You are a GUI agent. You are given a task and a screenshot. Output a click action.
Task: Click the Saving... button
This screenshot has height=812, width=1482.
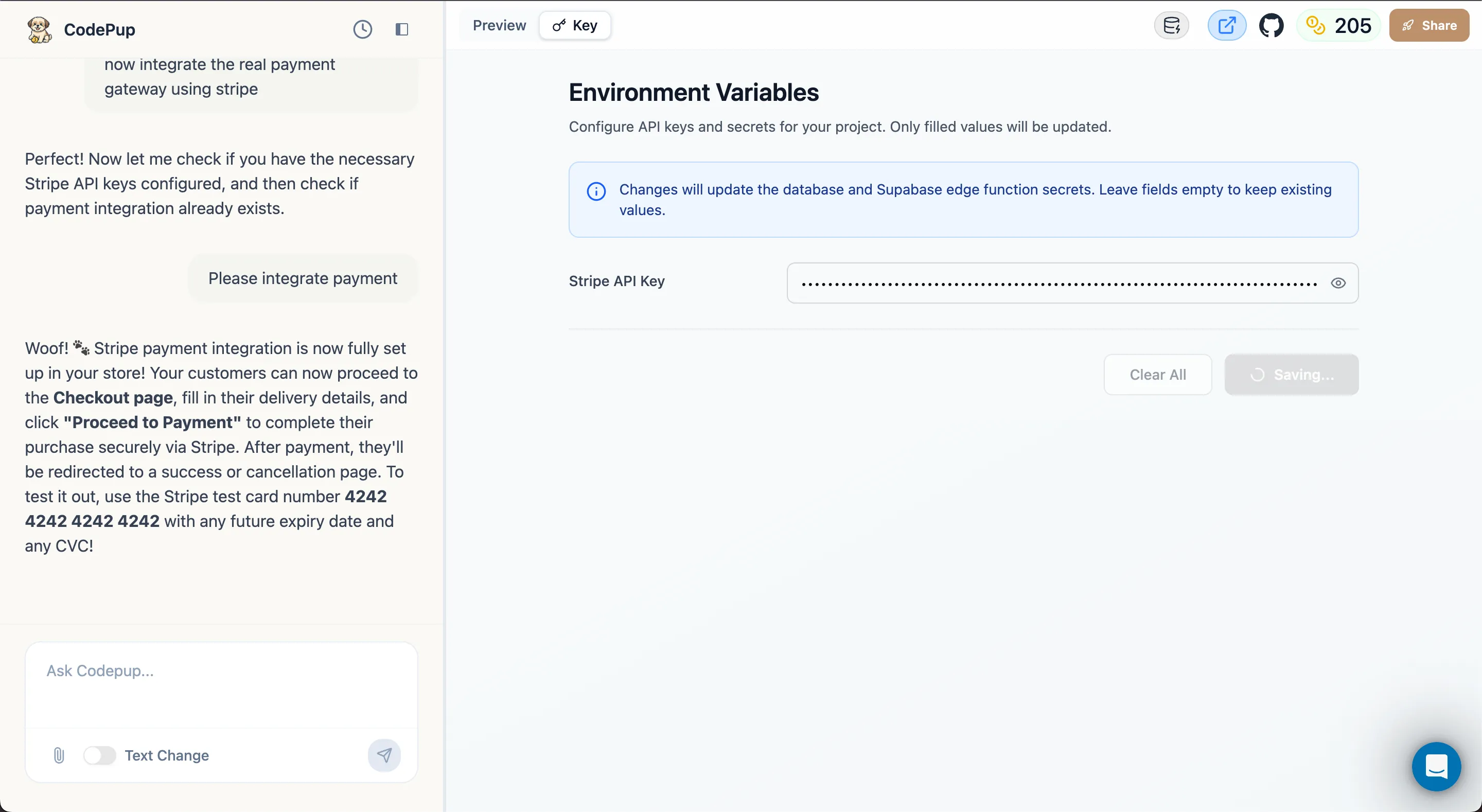point(1292,375)
